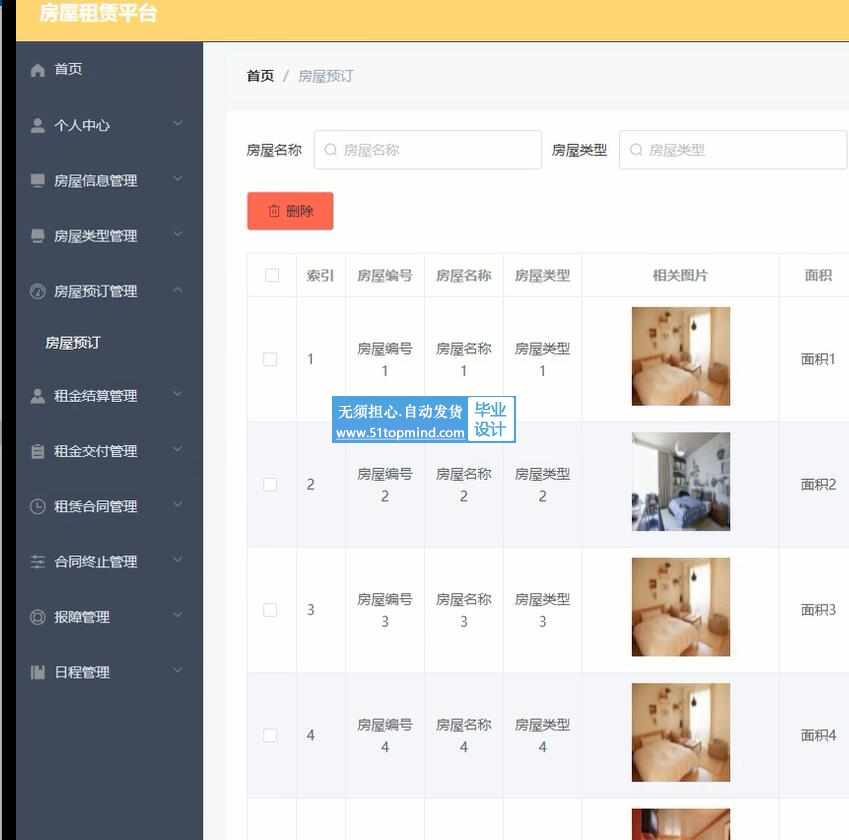This screenshot has width=849, height=840.
Task: Click the circular icon beside 报障管理
Action: point(37,617)
